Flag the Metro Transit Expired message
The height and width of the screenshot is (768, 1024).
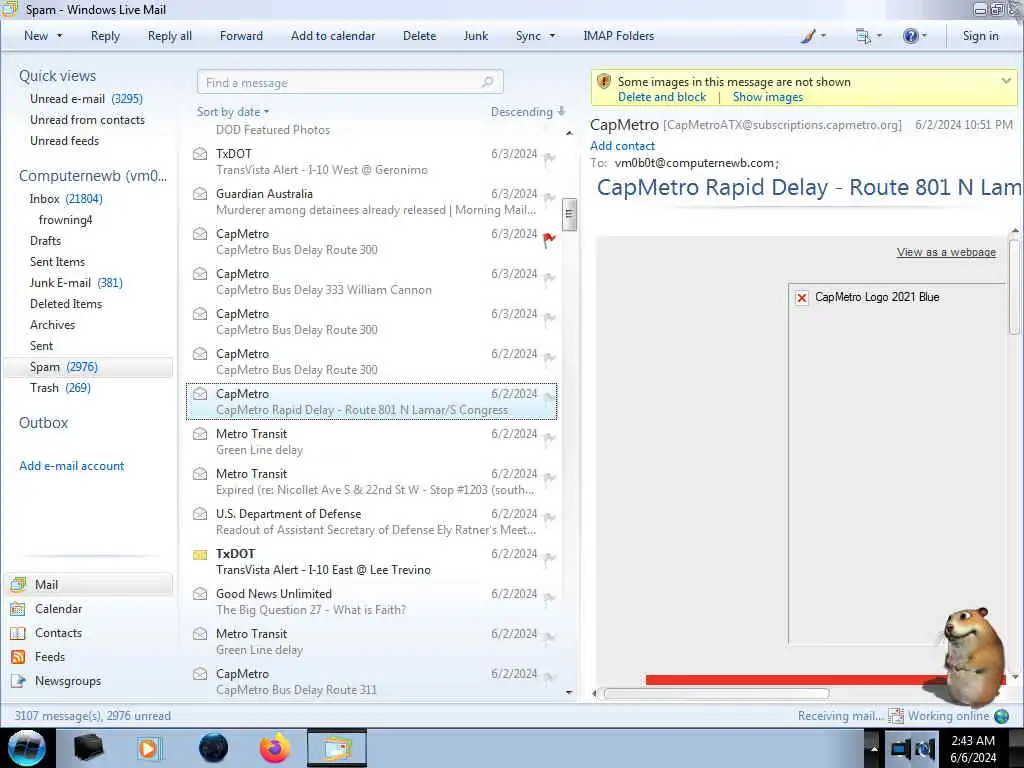(x=549, y=479)
